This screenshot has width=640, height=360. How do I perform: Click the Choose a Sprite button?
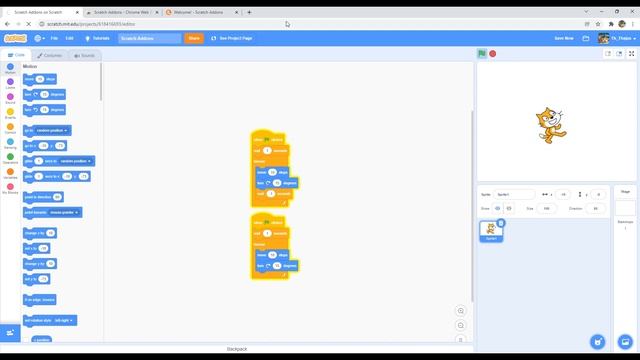point(598,342)
